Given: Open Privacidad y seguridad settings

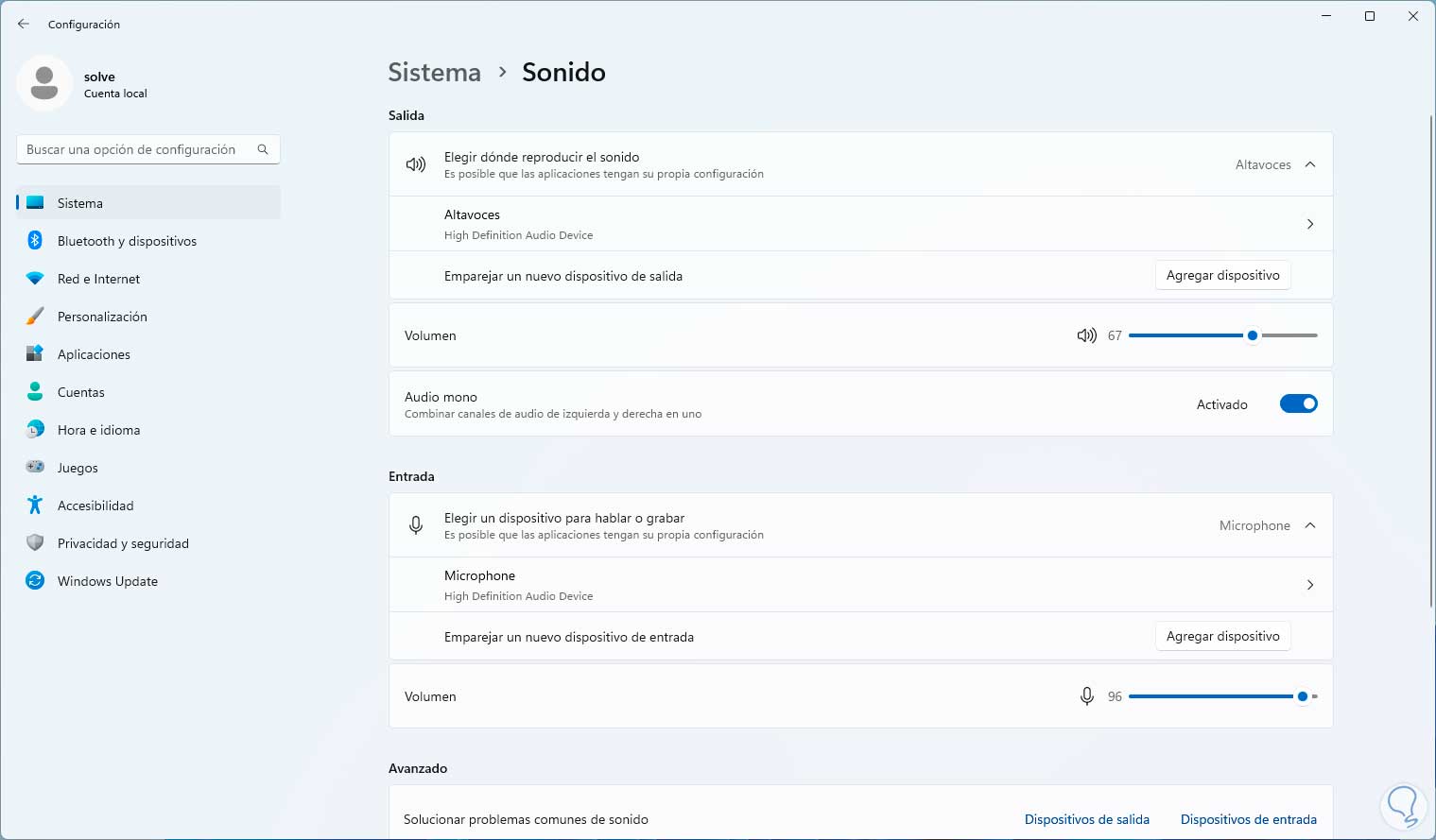Looking at the screenshot, I should coord(123,543).
